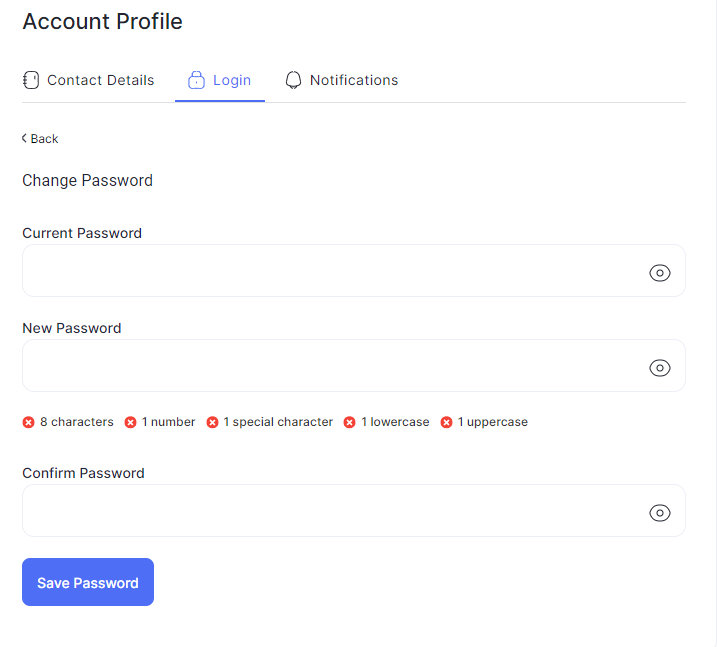This screenshot has width=717, height=647.
Task: Click red X icon beside 1 special character
Action: (212, 422)
